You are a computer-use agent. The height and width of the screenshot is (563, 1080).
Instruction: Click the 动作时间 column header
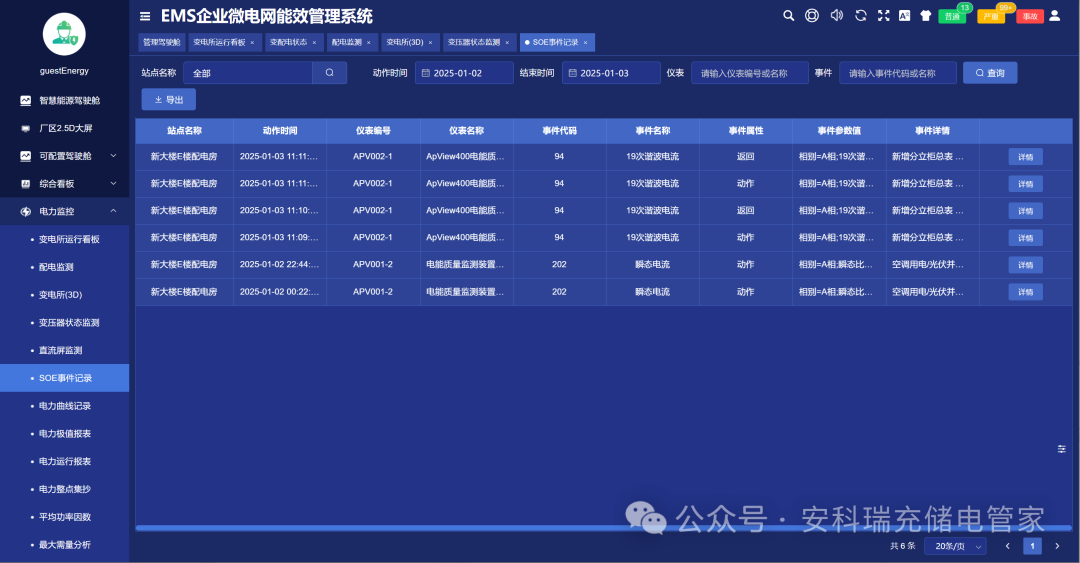pyautogui.click(x=280, y=130)
